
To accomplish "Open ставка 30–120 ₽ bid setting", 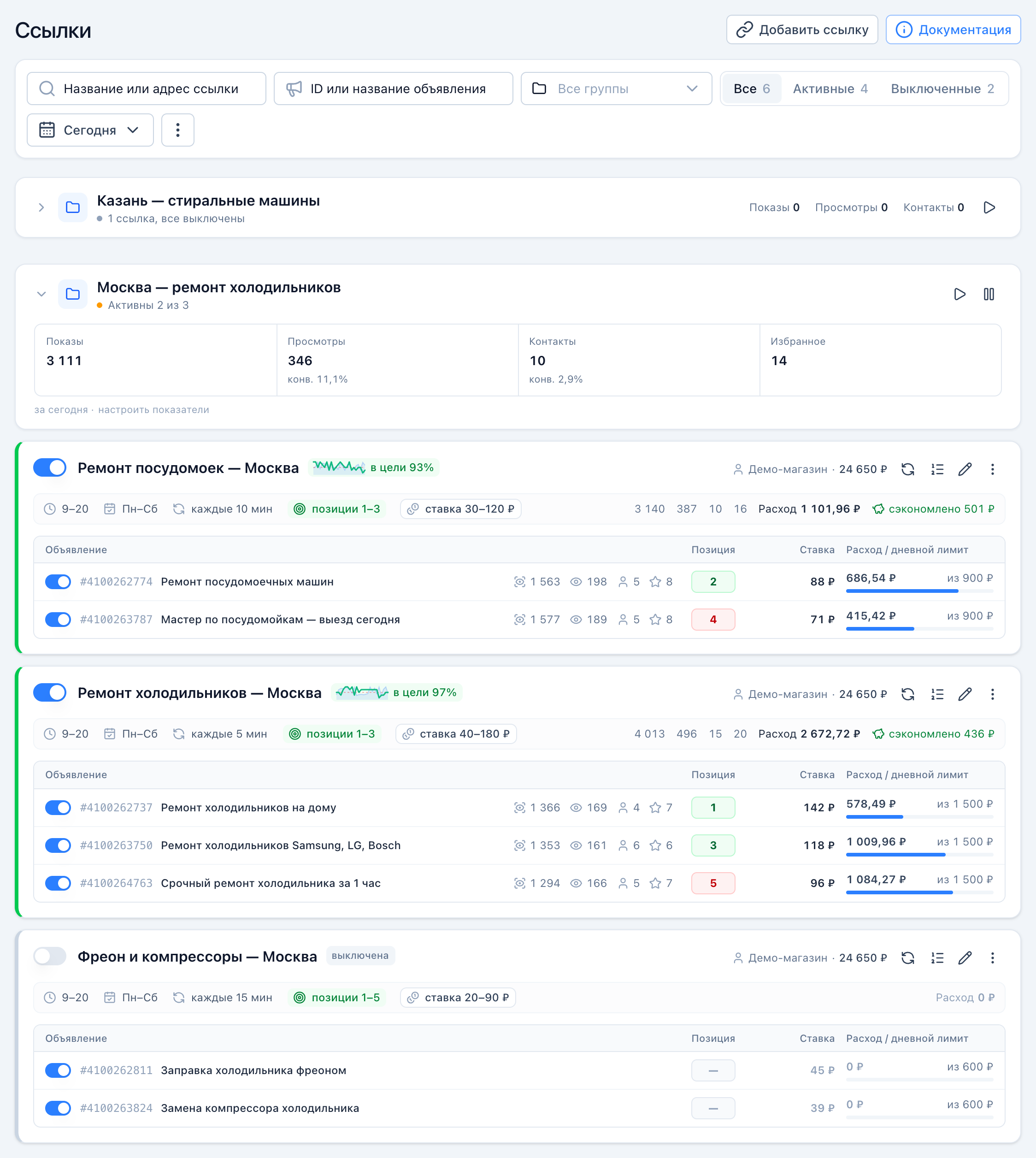I will coord(460,509).
